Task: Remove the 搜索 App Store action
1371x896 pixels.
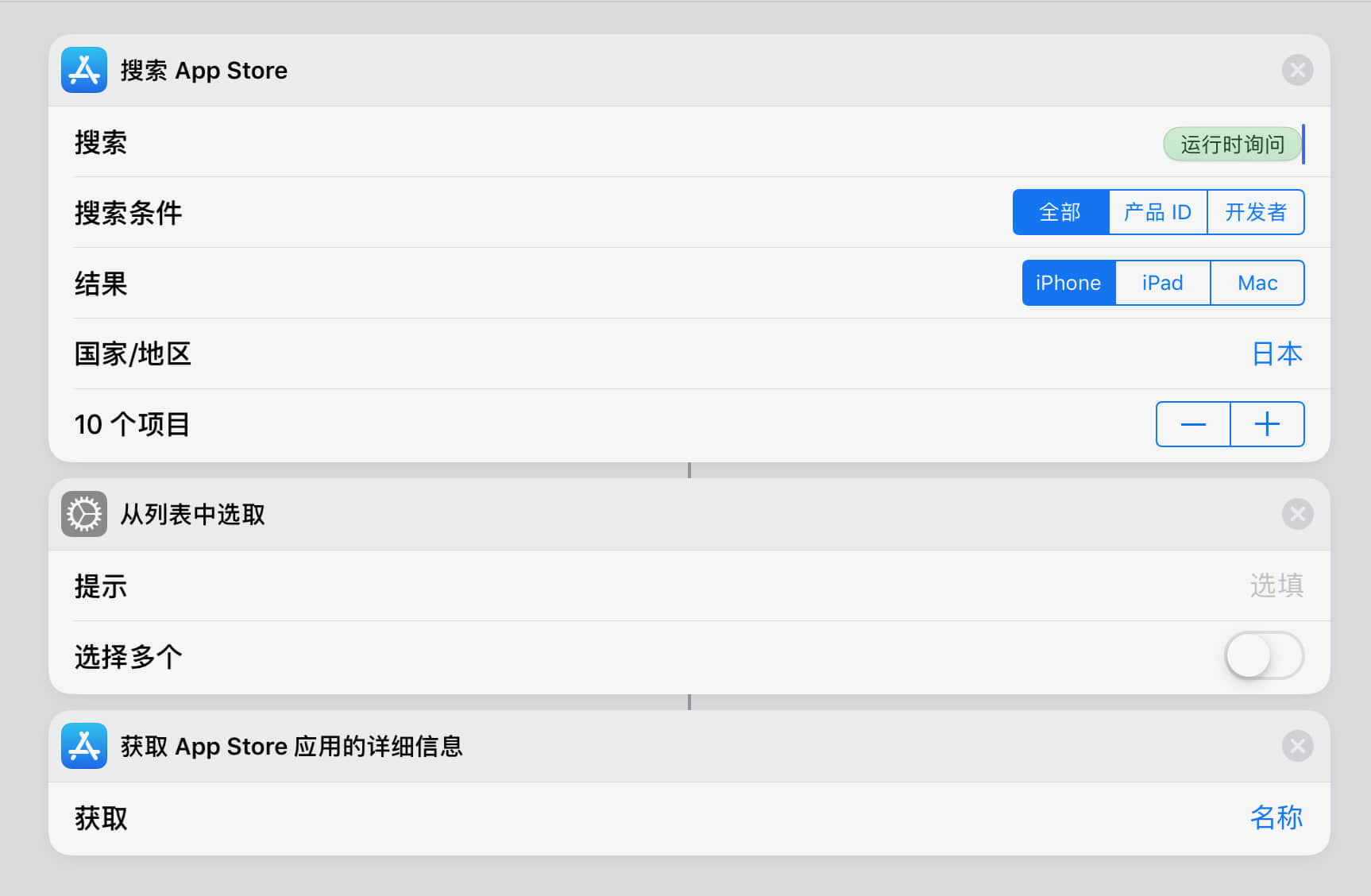Action: (1297, 71)
